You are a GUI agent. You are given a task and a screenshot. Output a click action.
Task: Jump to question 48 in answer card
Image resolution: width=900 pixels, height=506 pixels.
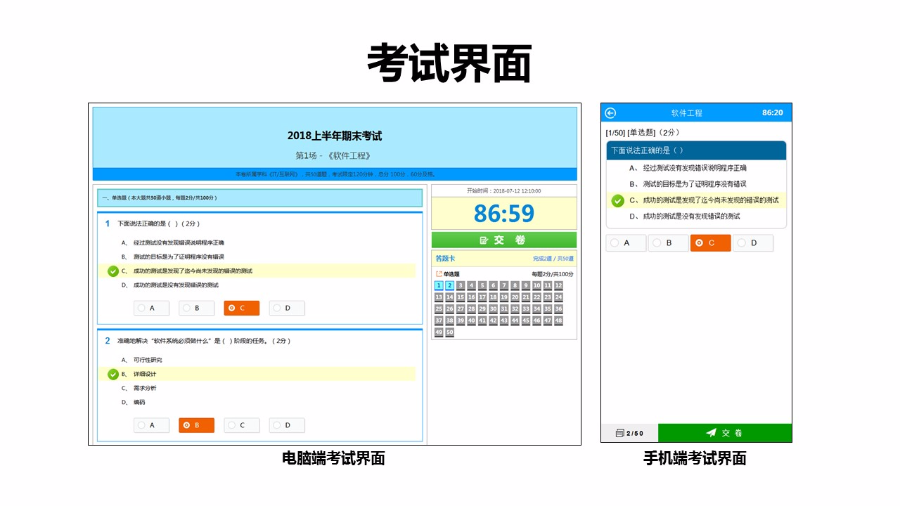pyautogui.click(x=558, y=321)
